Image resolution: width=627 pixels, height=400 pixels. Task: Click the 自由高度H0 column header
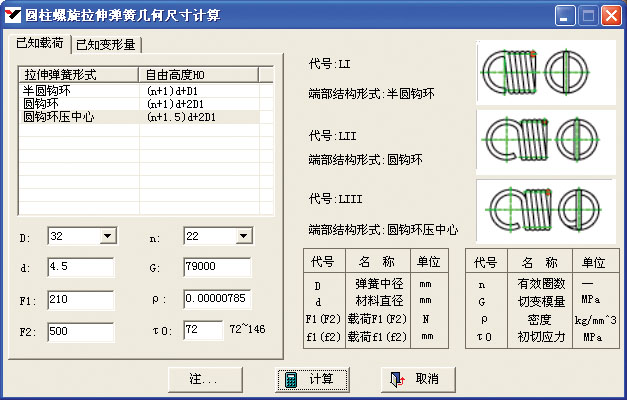(196, 74)
